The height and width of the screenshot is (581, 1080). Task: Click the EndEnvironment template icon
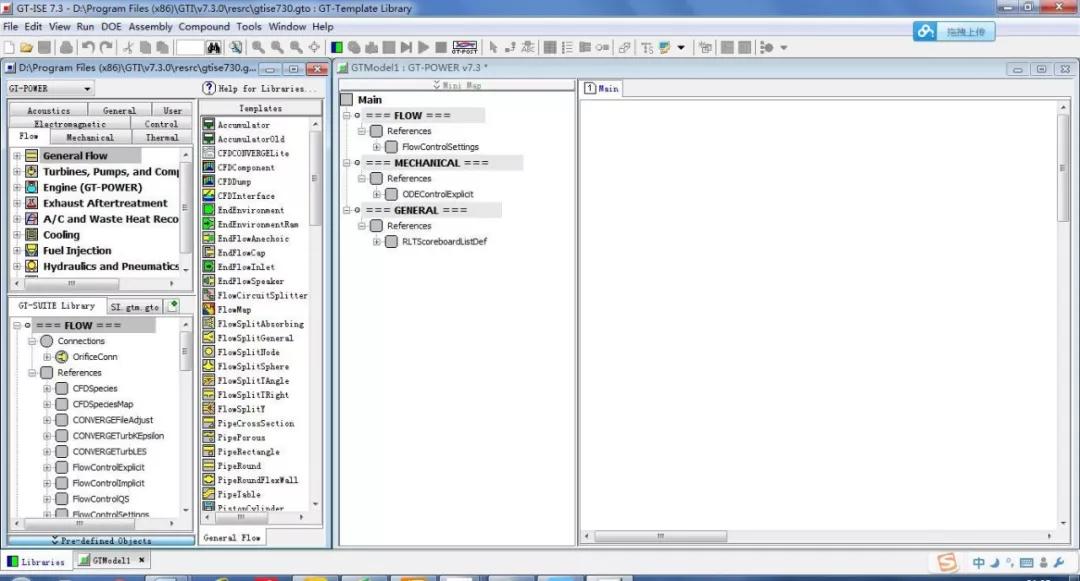click(x=209, y=210)
